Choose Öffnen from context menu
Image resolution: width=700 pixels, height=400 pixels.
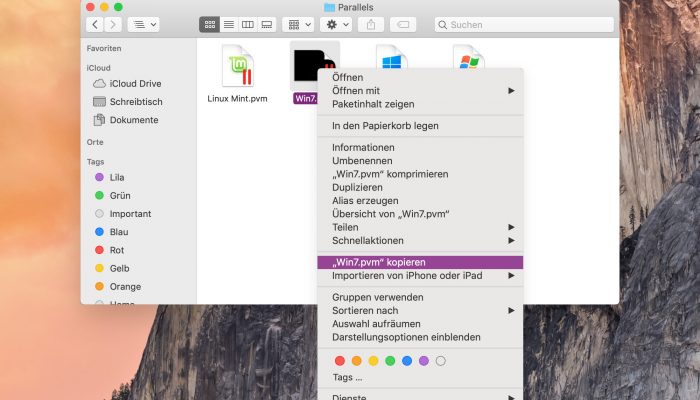point(420,77)
